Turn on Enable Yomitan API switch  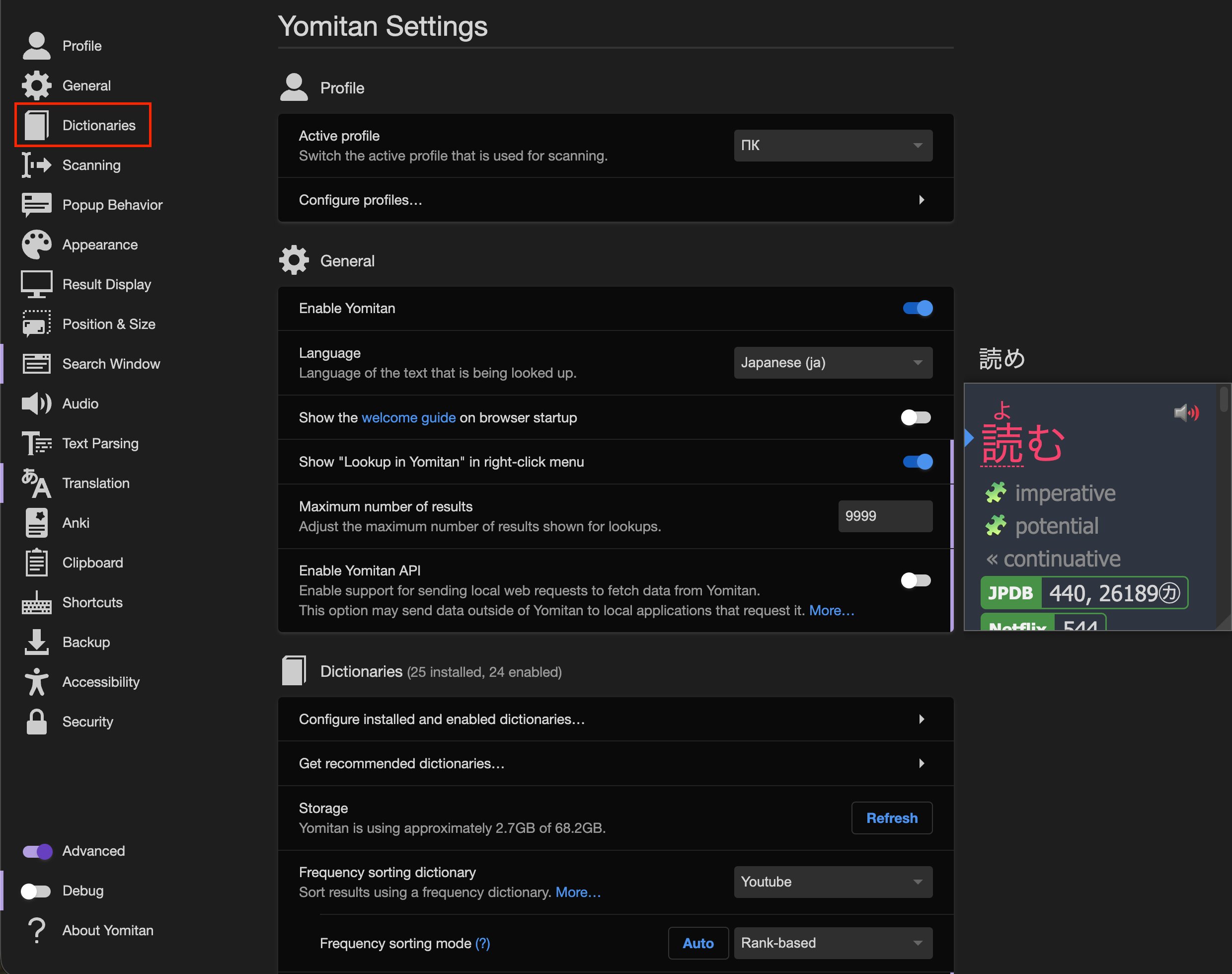point(916,580)
